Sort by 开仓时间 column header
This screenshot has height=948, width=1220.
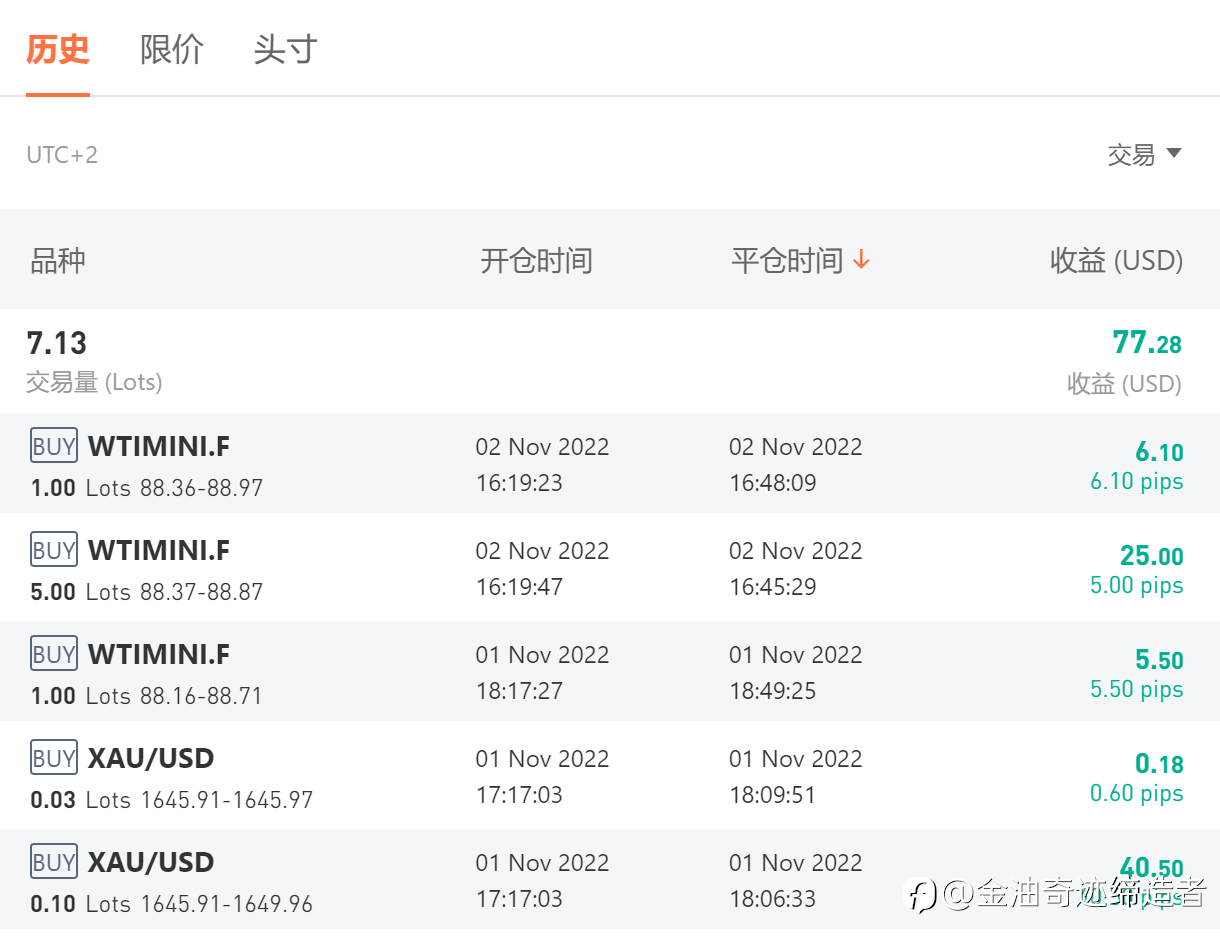click(536, 261)
